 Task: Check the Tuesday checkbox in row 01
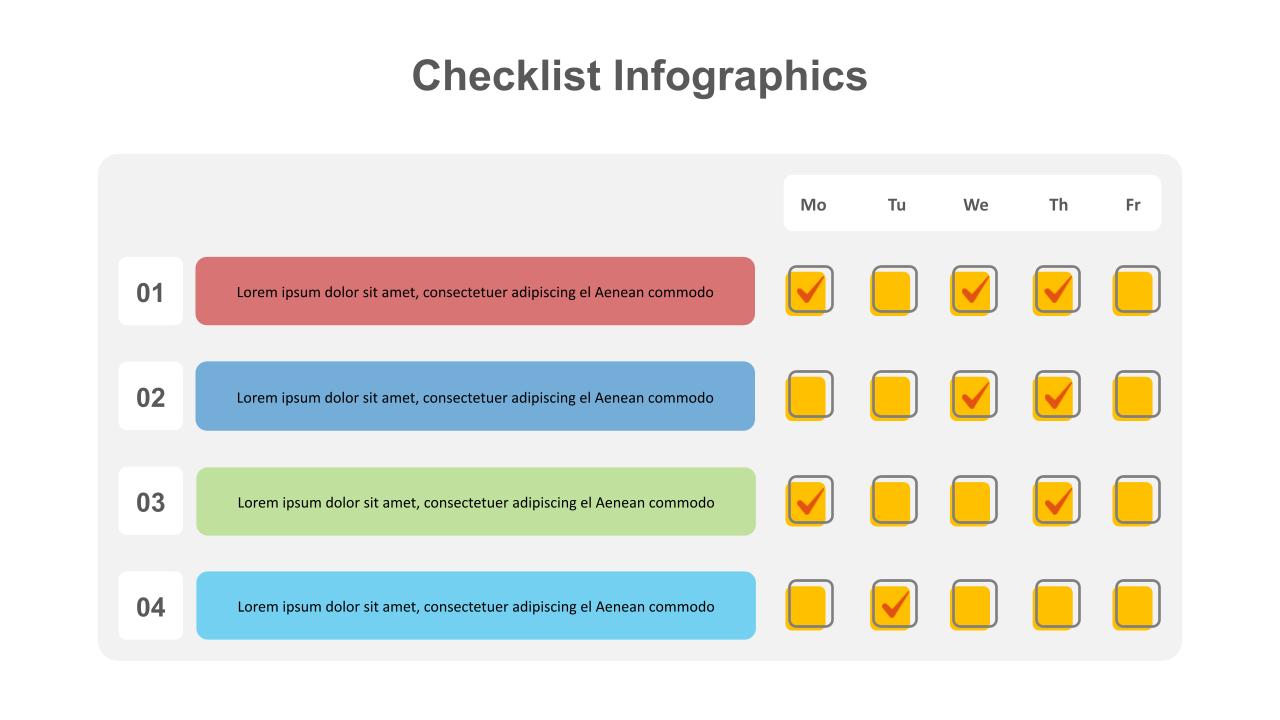(893, 290)
